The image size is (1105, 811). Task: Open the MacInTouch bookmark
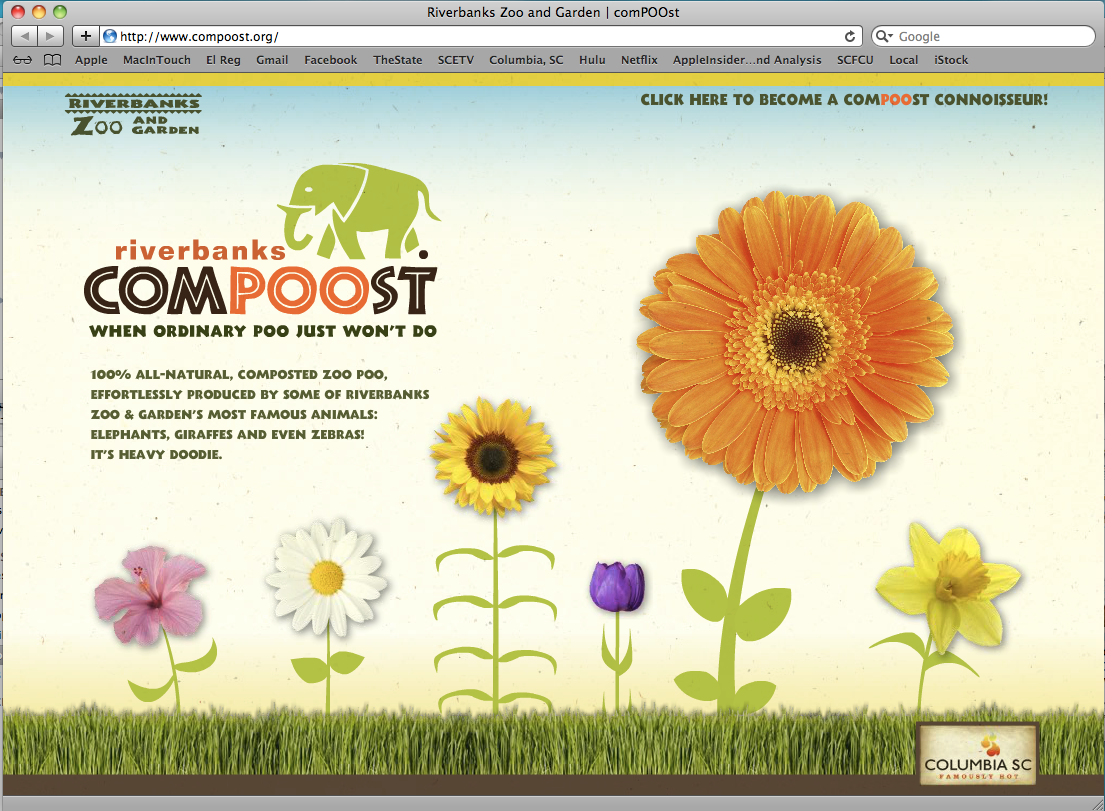click(x=157, y=60)
